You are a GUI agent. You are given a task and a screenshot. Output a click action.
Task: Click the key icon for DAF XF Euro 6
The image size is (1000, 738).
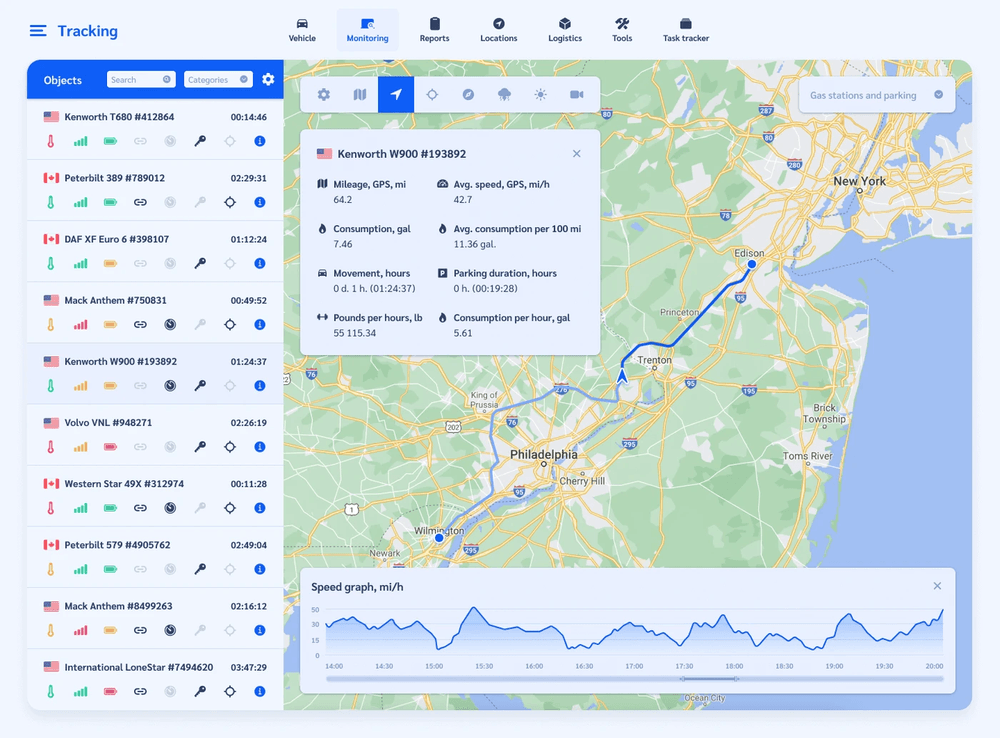pos(200,264)
